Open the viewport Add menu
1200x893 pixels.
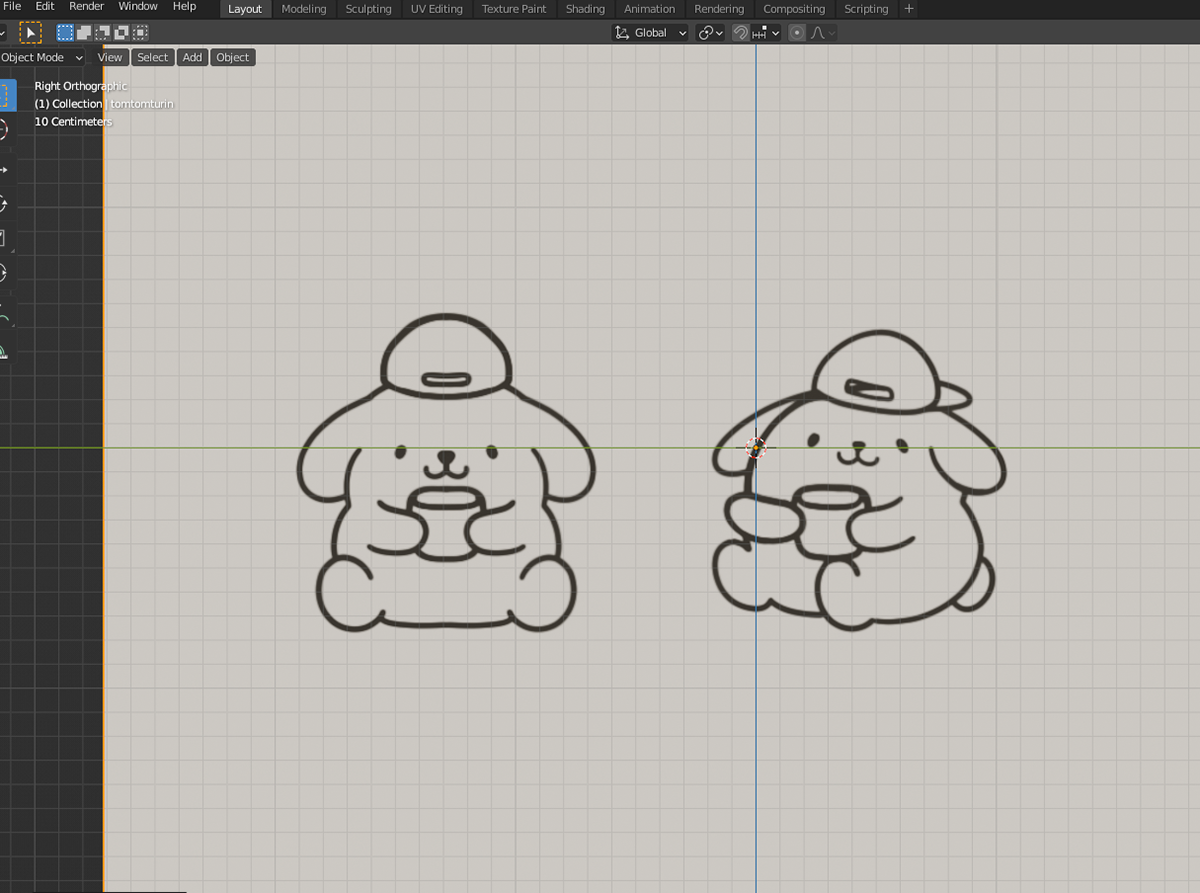tap(192, 58)
